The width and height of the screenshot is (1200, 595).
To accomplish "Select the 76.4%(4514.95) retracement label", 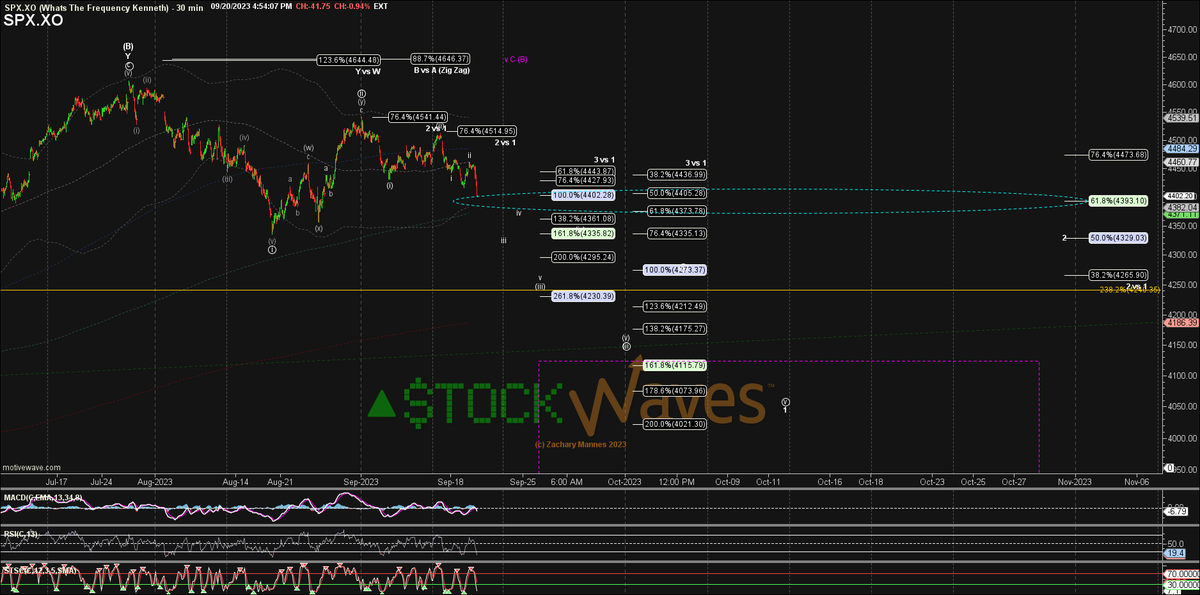I will (x=487, y=131).
